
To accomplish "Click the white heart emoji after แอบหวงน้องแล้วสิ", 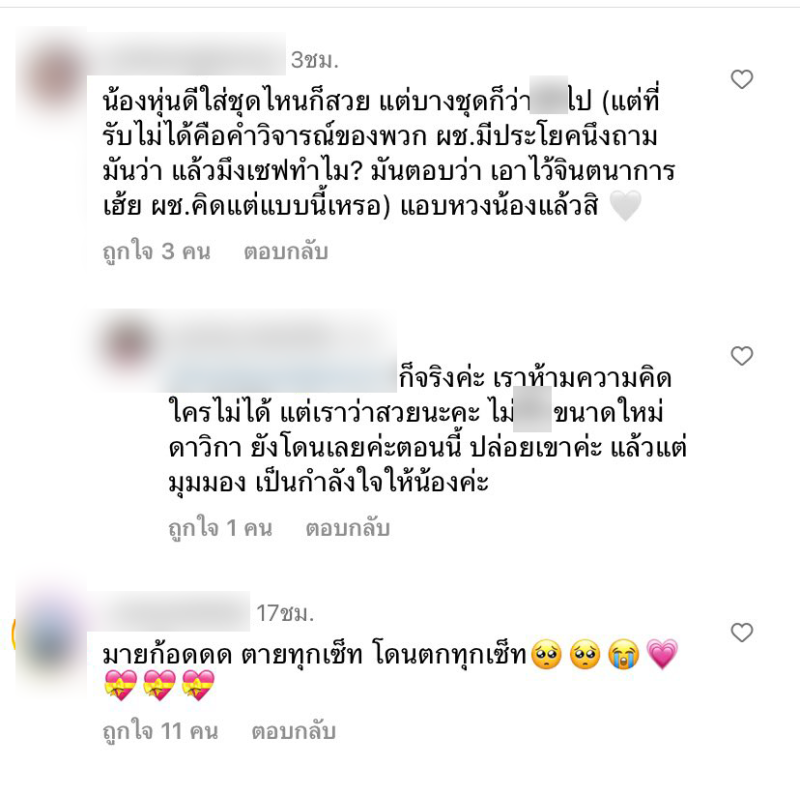I will tap(626, 207).
